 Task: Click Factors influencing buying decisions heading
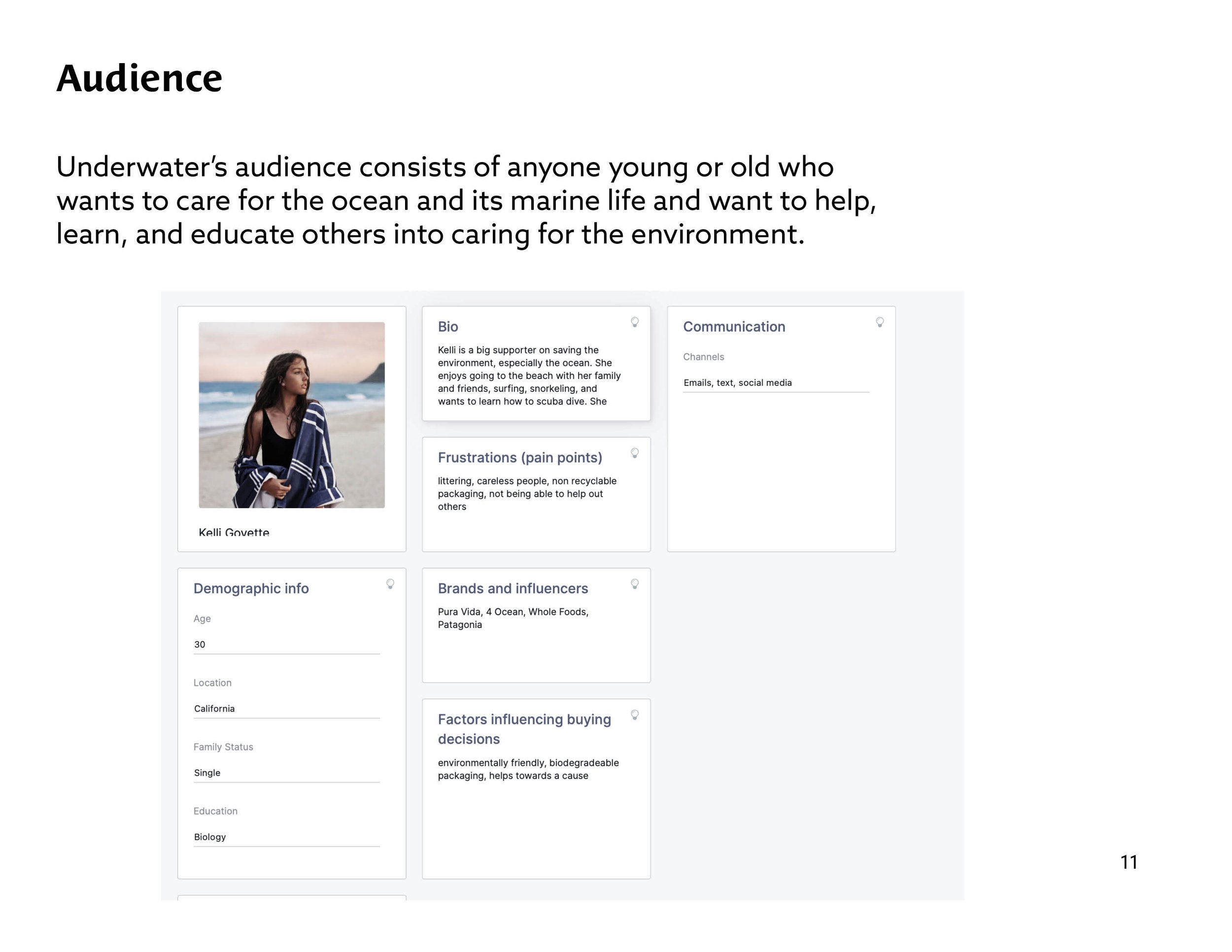click(x=525, y=729)
